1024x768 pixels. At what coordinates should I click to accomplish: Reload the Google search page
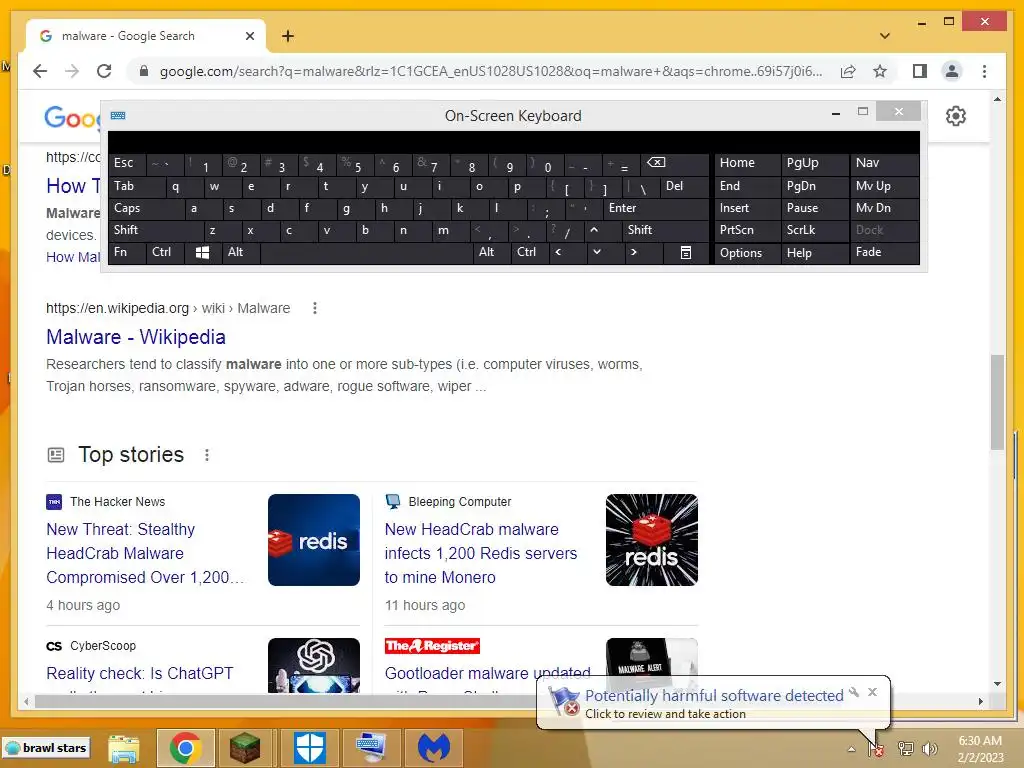coord(104,71)
